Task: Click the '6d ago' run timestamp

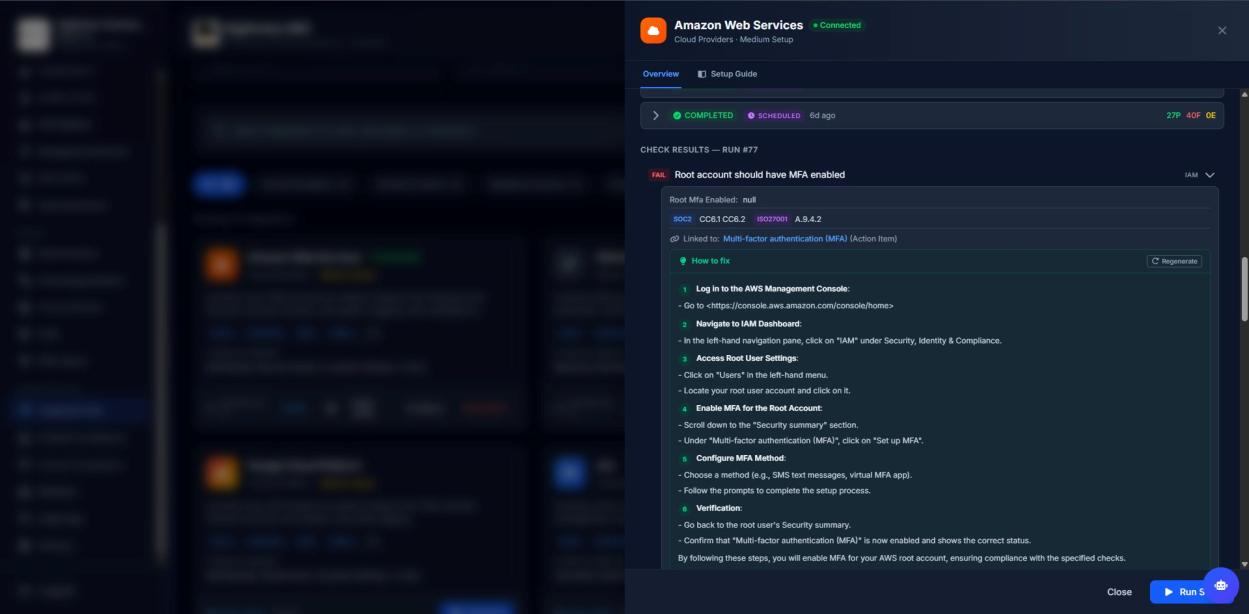Action: [x=822, y=115]
